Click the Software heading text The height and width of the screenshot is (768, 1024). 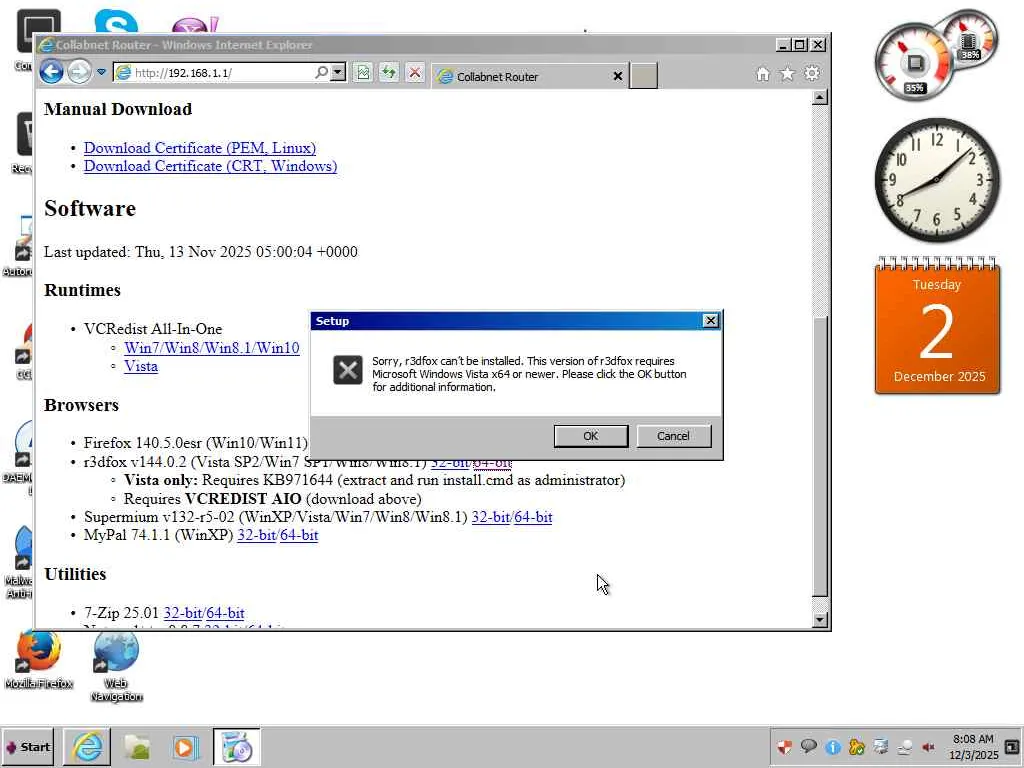(x=90, y=208)
